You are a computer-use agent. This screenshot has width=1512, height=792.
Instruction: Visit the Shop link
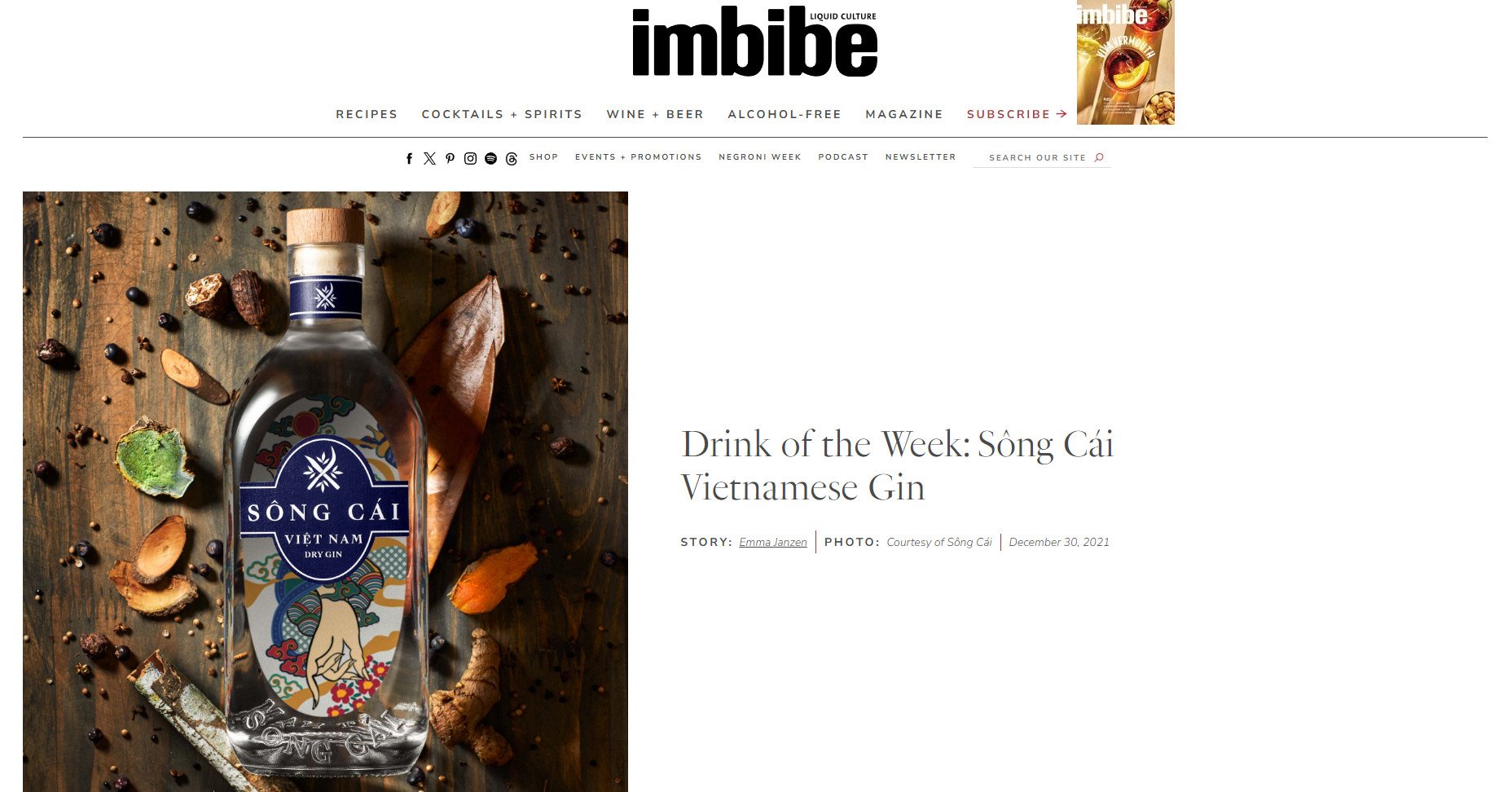point(543,156)
